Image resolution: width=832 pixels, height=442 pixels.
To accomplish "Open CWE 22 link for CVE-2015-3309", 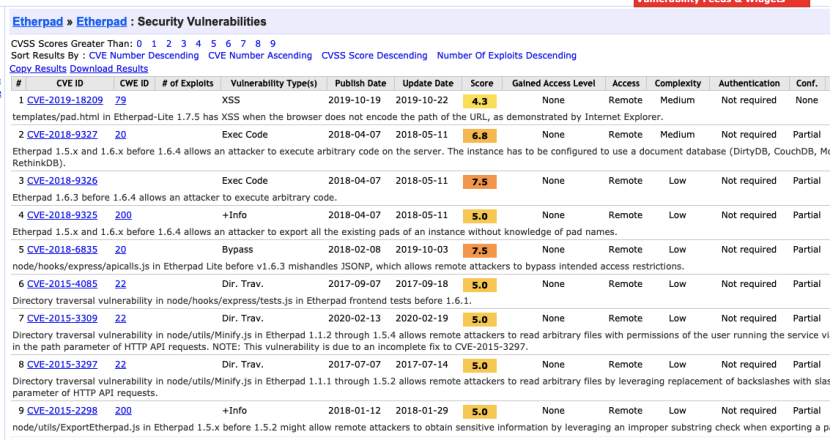I will pos(120,318).
